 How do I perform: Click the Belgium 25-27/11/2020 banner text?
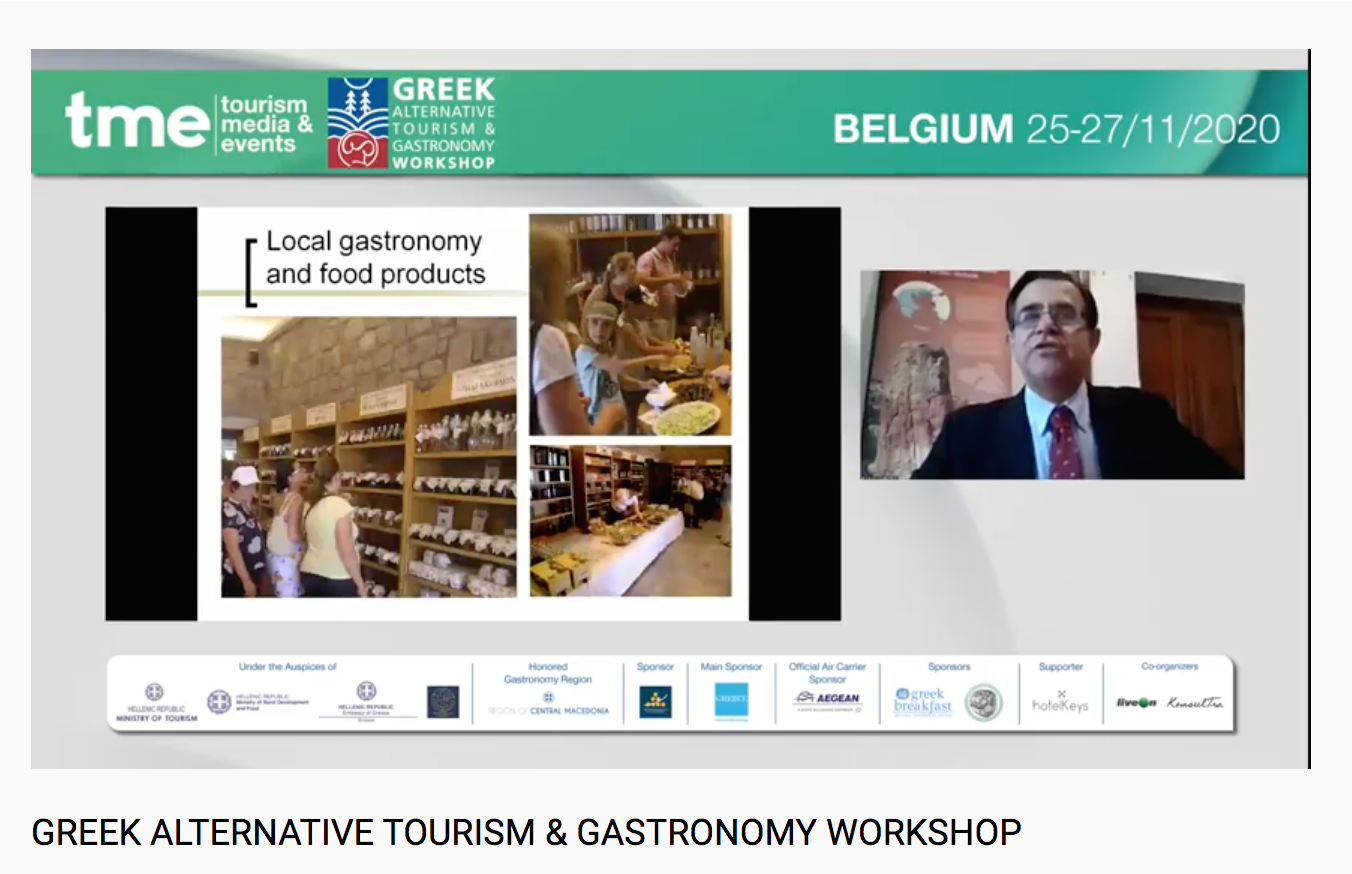point(1056,129)
